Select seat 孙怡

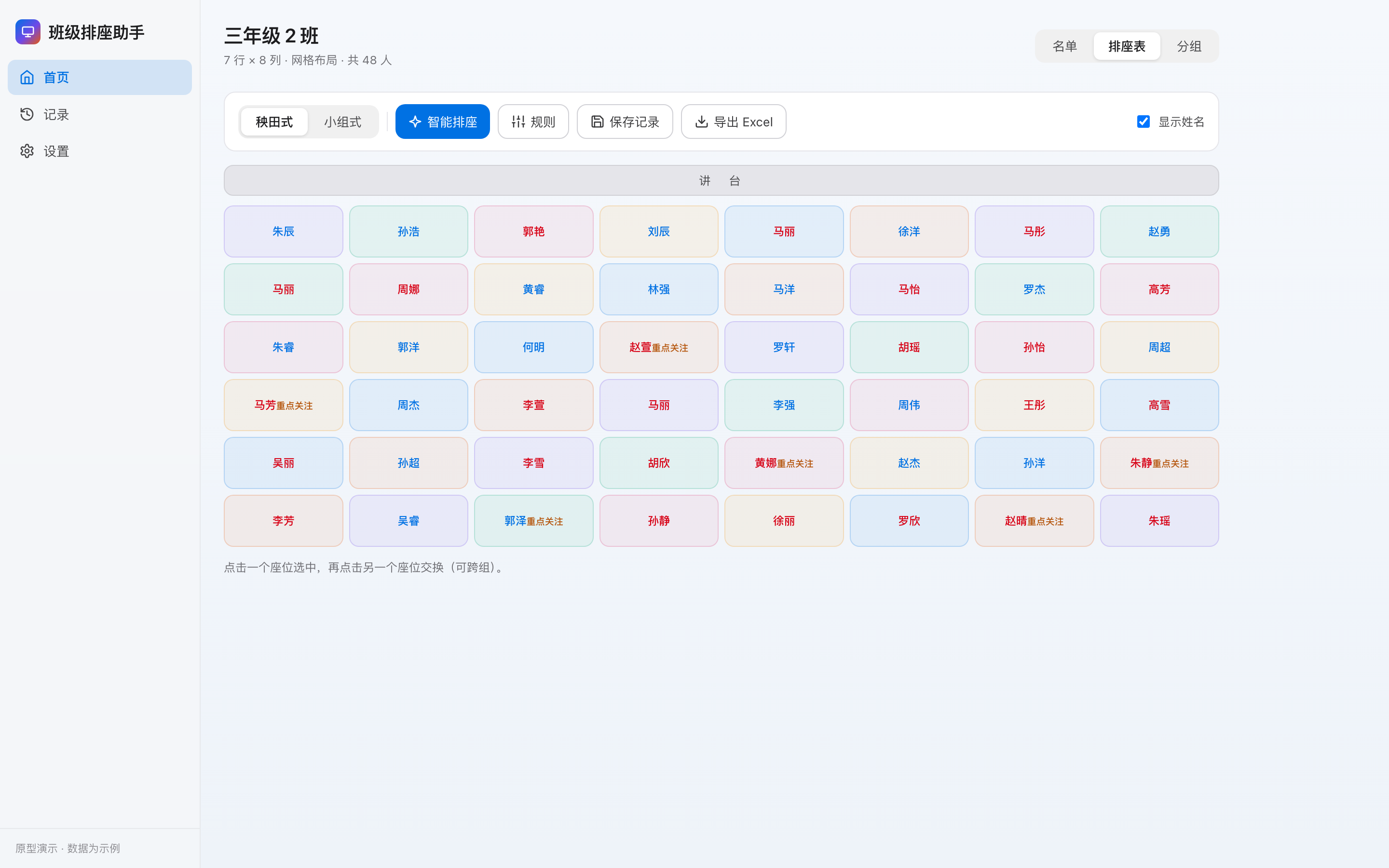(1035, 347)
